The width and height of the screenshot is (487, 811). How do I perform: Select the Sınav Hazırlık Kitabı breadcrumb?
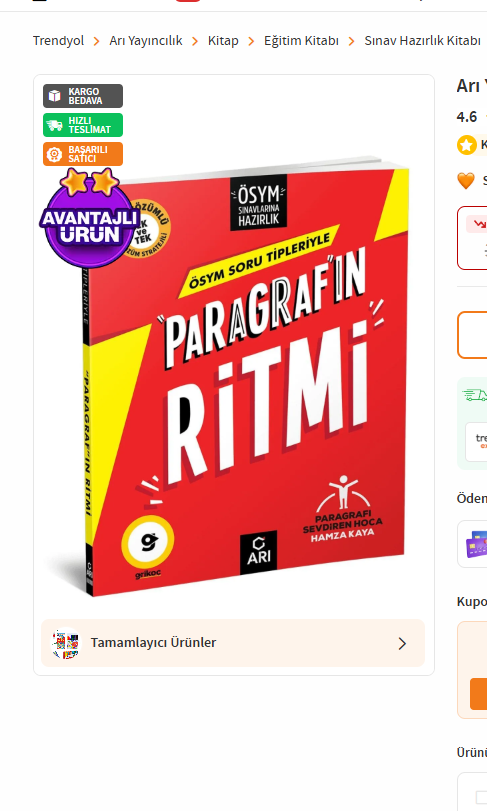click(x=422, y=41)
